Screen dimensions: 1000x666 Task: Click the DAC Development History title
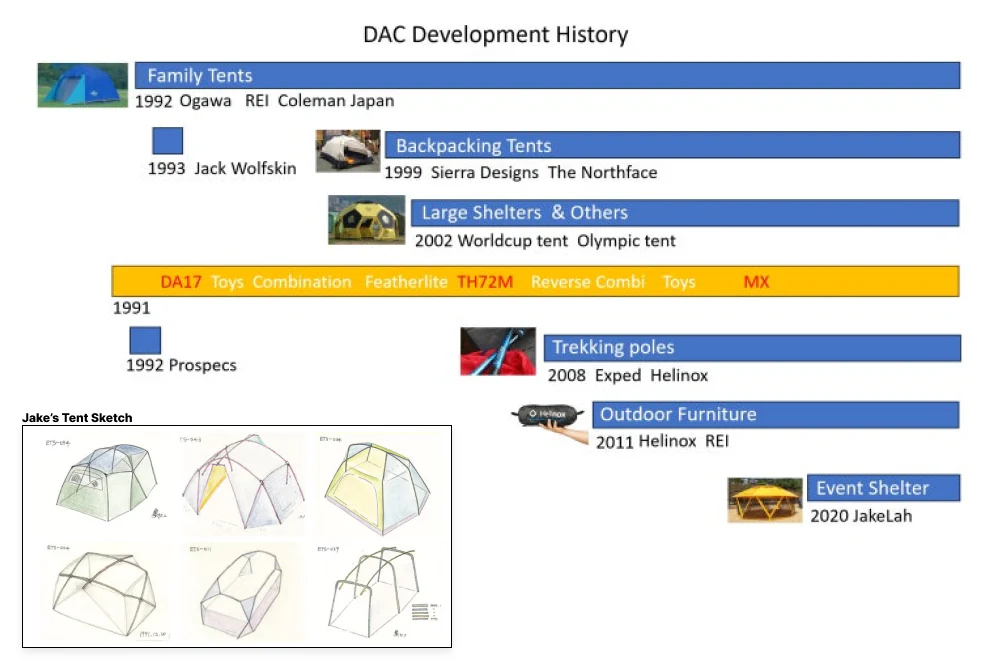pyautogui.click(x=496, y=34)
